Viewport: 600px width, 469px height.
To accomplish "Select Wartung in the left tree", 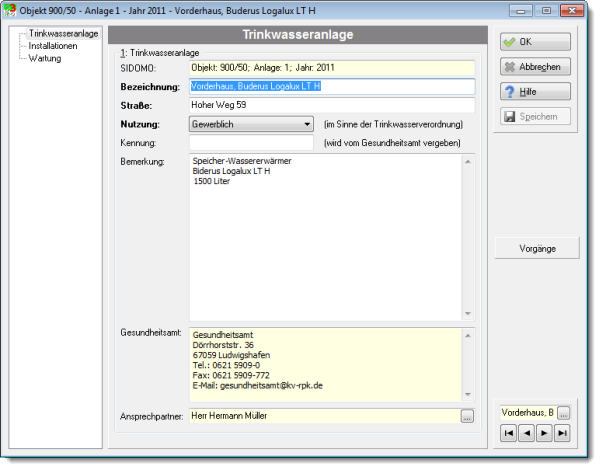I will tap(45, 58).
